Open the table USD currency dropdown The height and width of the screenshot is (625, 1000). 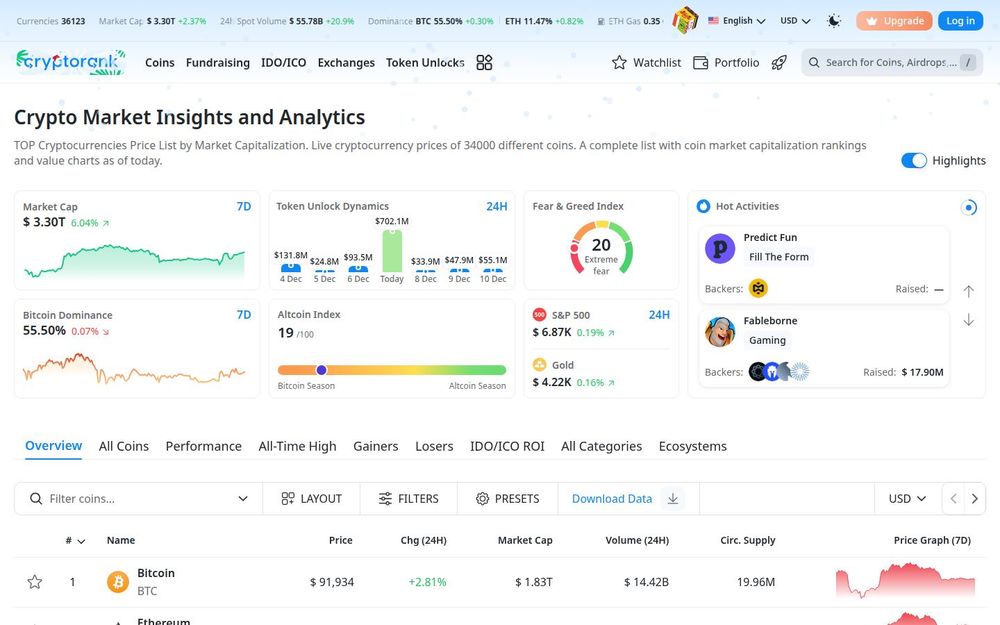[907, 499]
